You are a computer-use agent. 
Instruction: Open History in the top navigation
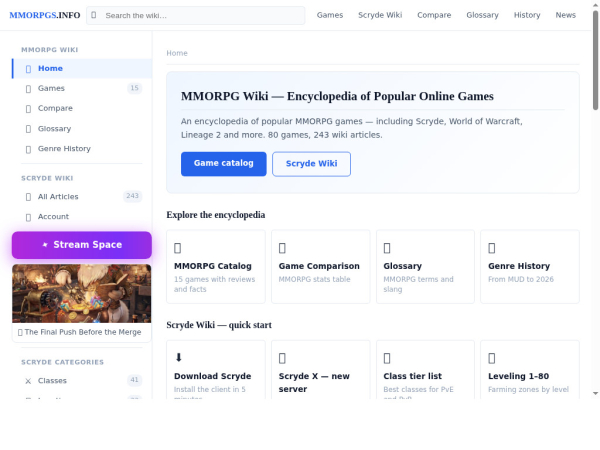(x=527, y=15)
